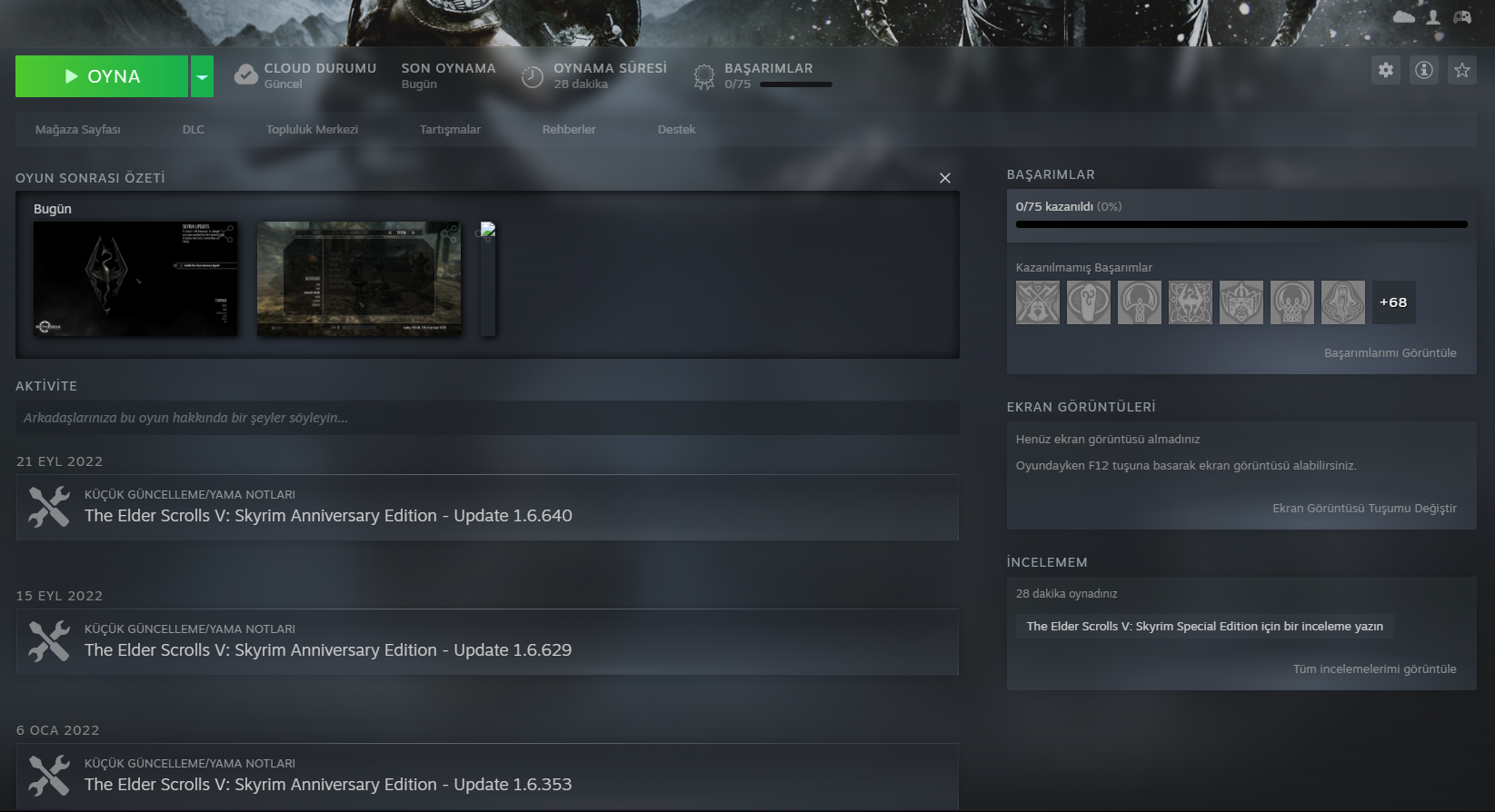Click the wrench icon for Update 1.6.353
Image resolution: width=1495 pixels, height=812 pixels.
(49, 776)
